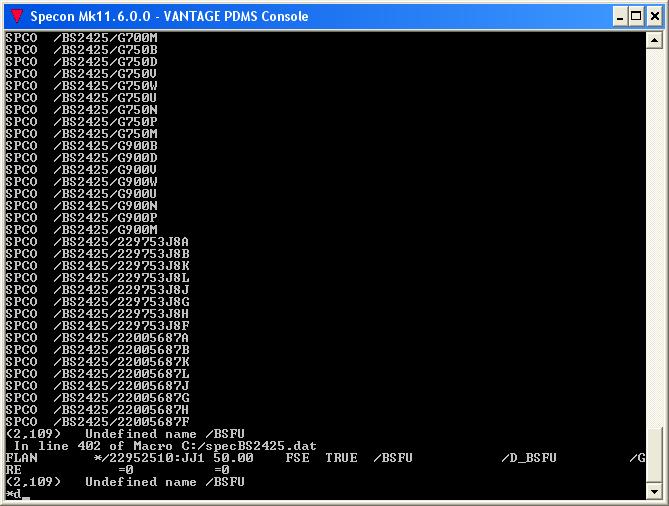Image resolution: width=669 pixels, height=506 pixels.
Task: Maximize the Specon console window
Action: click(x=636, y=16)
